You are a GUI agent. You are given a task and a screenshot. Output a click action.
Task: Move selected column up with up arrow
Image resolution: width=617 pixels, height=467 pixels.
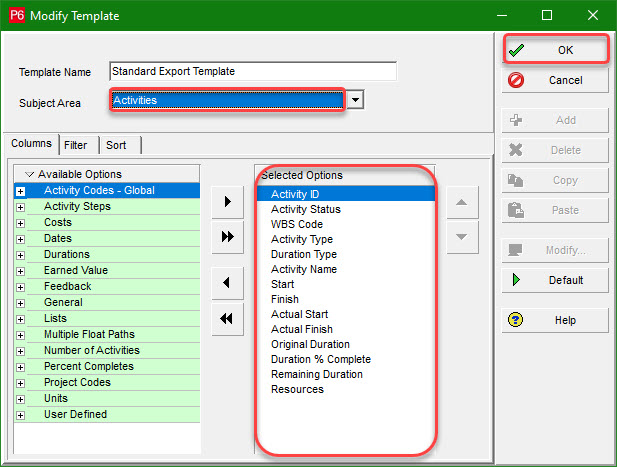[462, 202]
